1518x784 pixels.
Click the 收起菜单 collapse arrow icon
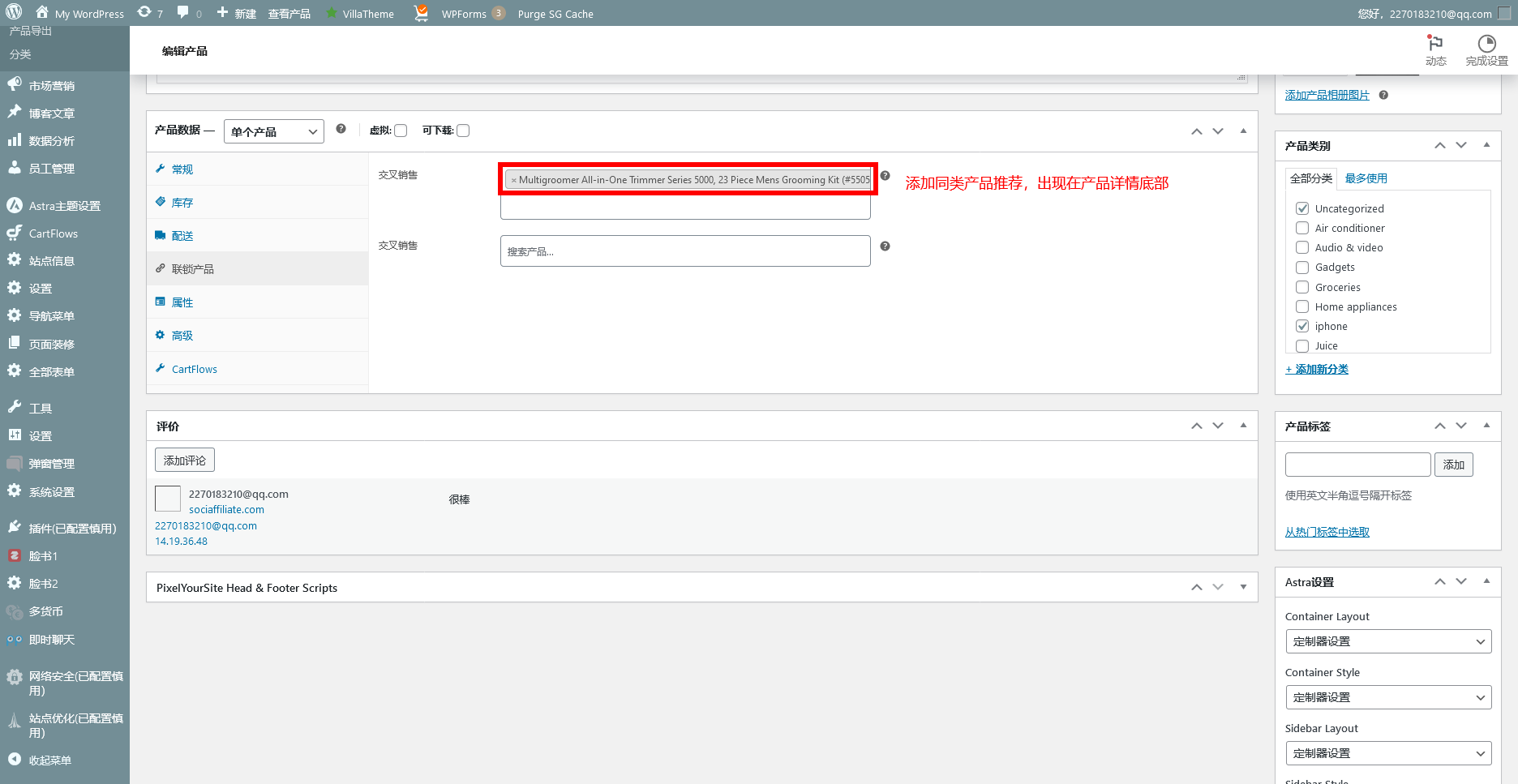click(15, 760)
